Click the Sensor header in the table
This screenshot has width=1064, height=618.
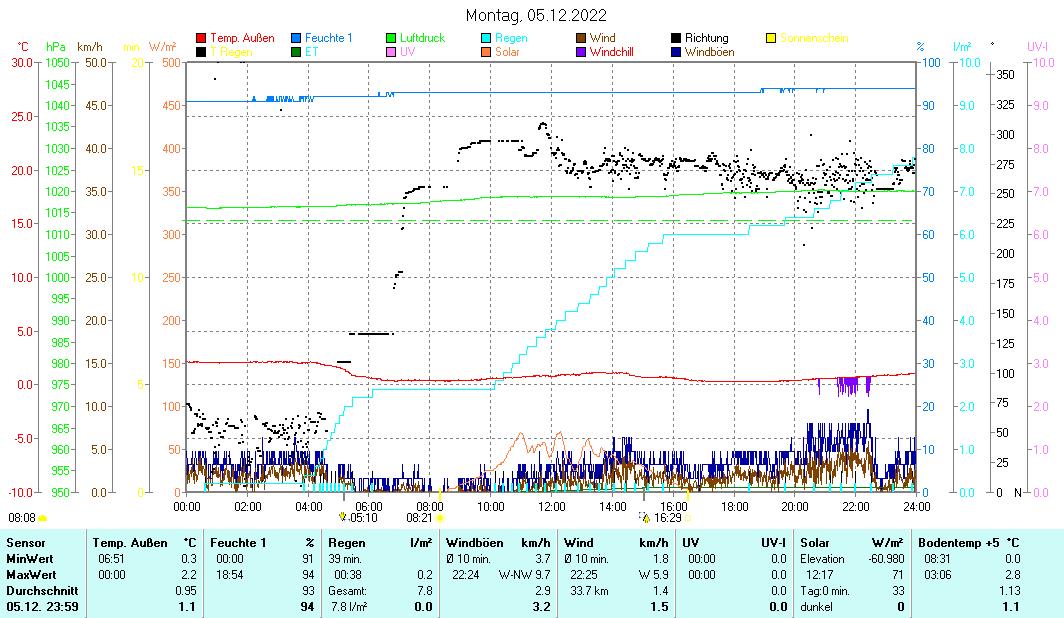click(26, 543)
